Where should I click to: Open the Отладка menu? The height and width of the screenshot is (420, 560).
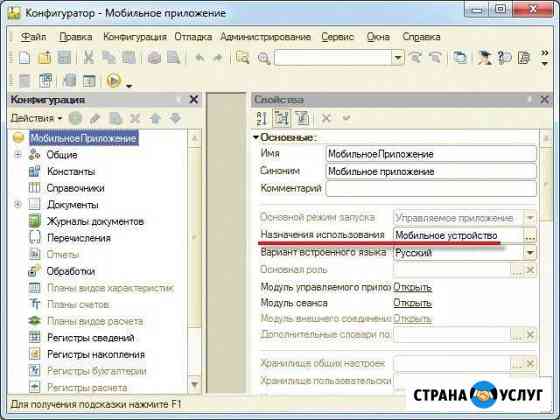(193, 37)
